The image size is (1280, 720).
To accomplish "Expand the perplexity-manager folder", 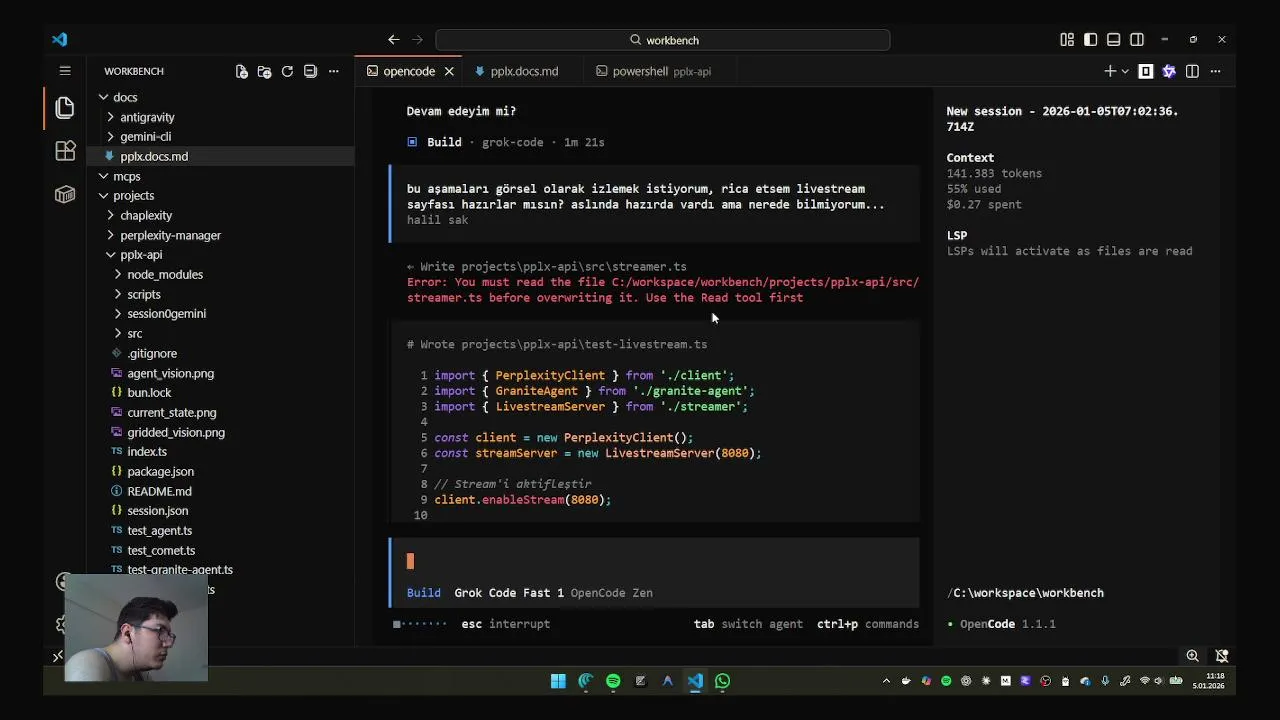I will click(x=170, y=235).
